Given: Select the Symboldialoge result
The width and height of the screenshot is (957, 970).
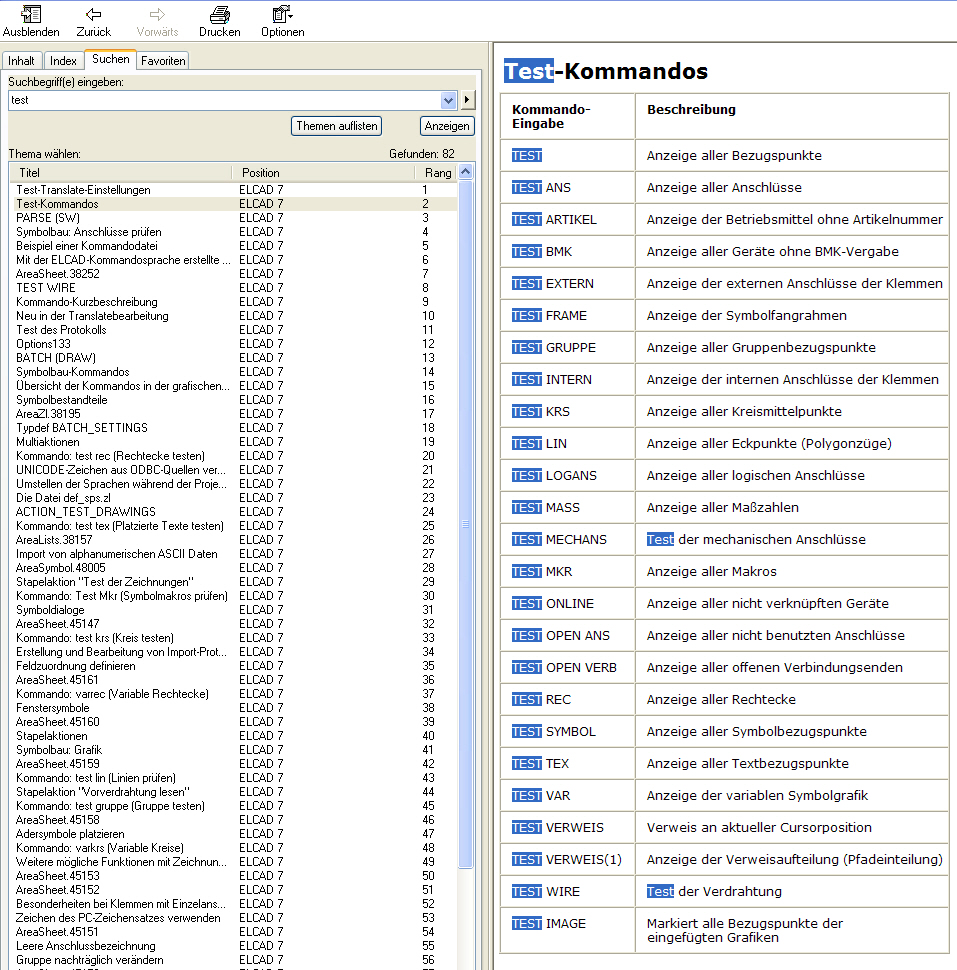Looking at the screenshot, I should tap(50, 609).
